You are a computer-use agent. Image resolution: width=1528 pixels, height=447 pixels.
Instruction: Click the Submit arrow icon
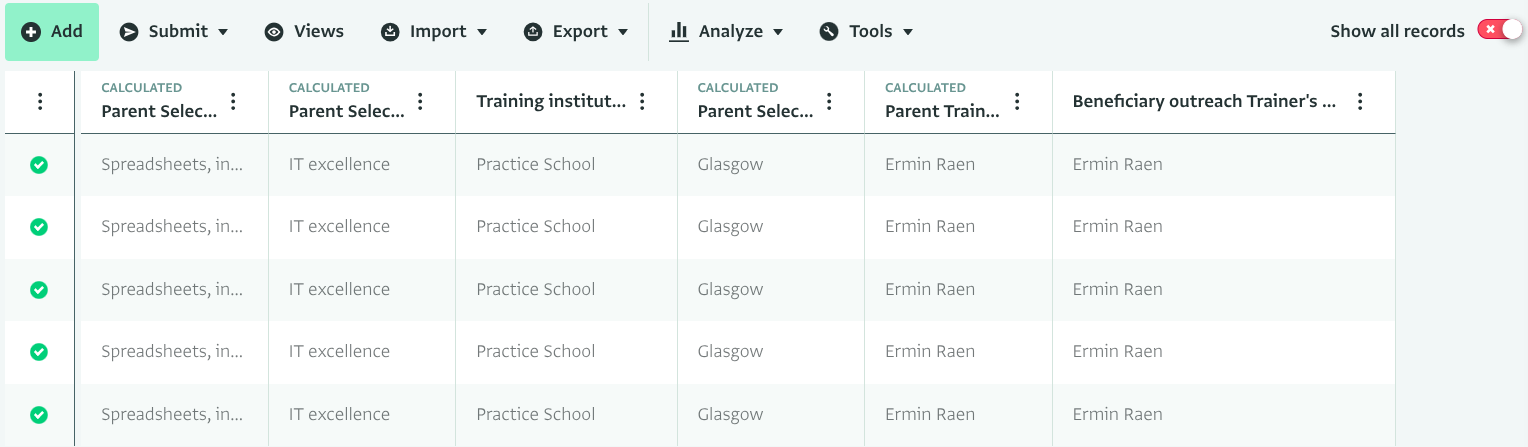click(x=129, y=32)
